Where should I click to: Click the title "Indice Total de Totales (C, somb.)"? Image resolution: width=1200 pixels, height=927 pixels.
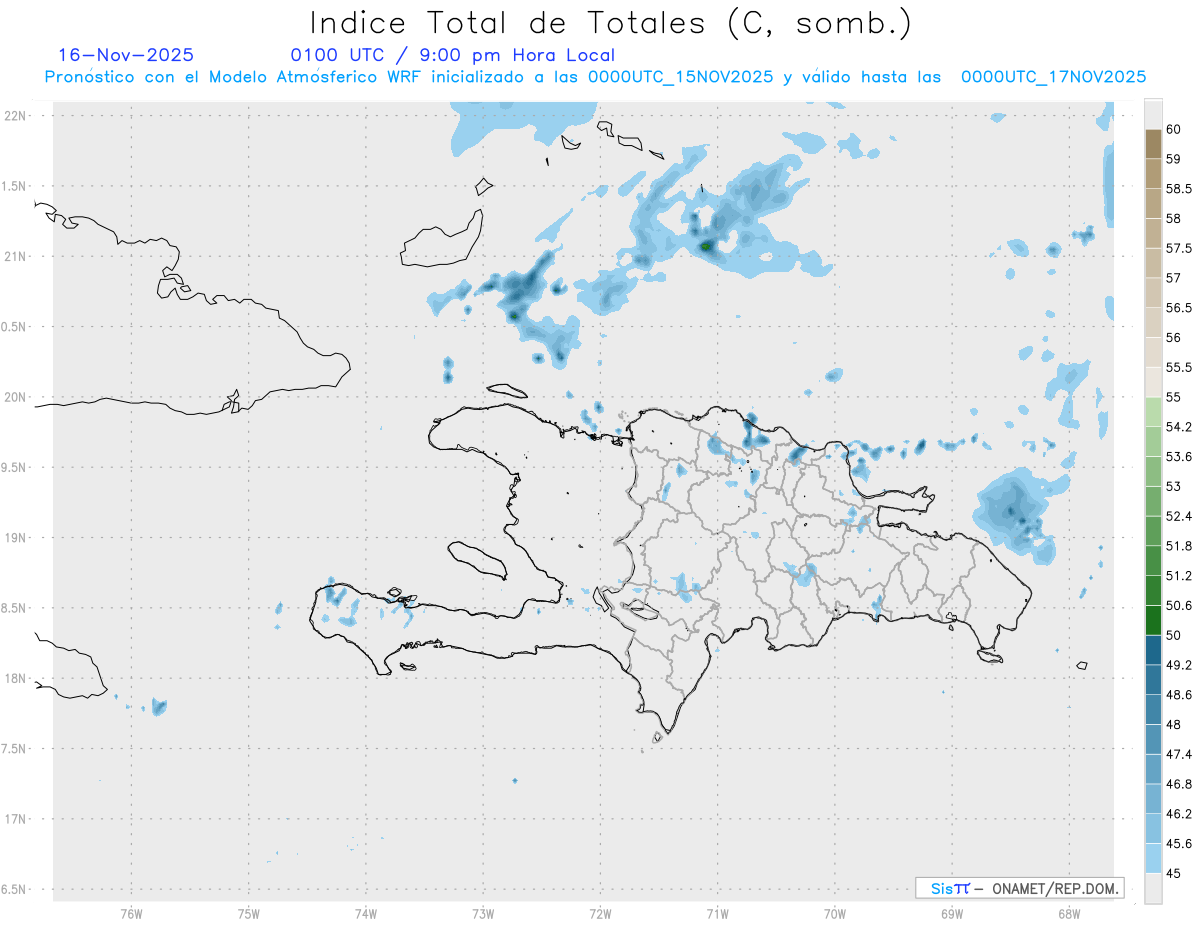click(x=610, y=22)
